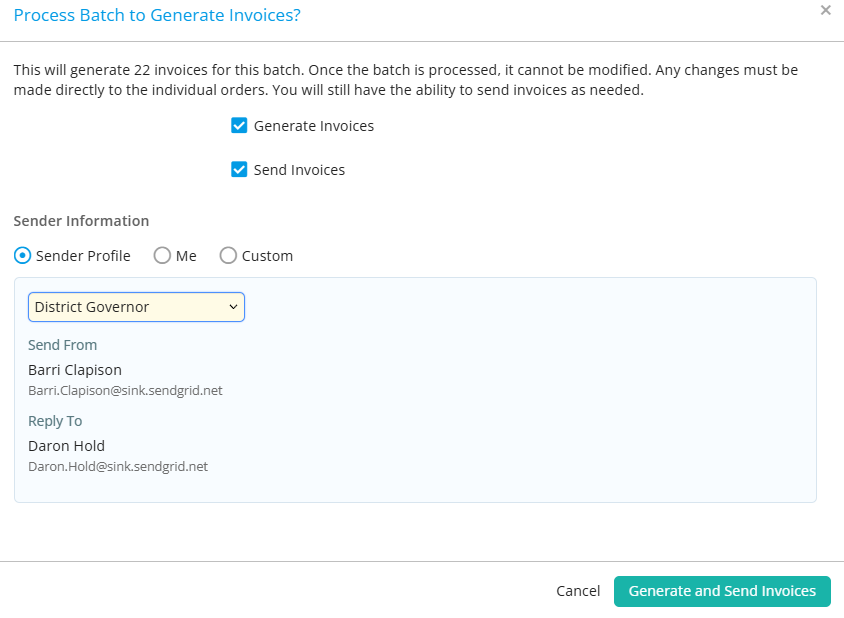Image resolution: width=844 pixels, height=618 pixels.
Task: Click the Daron Hold reply-to name
Action: [66, 446]
